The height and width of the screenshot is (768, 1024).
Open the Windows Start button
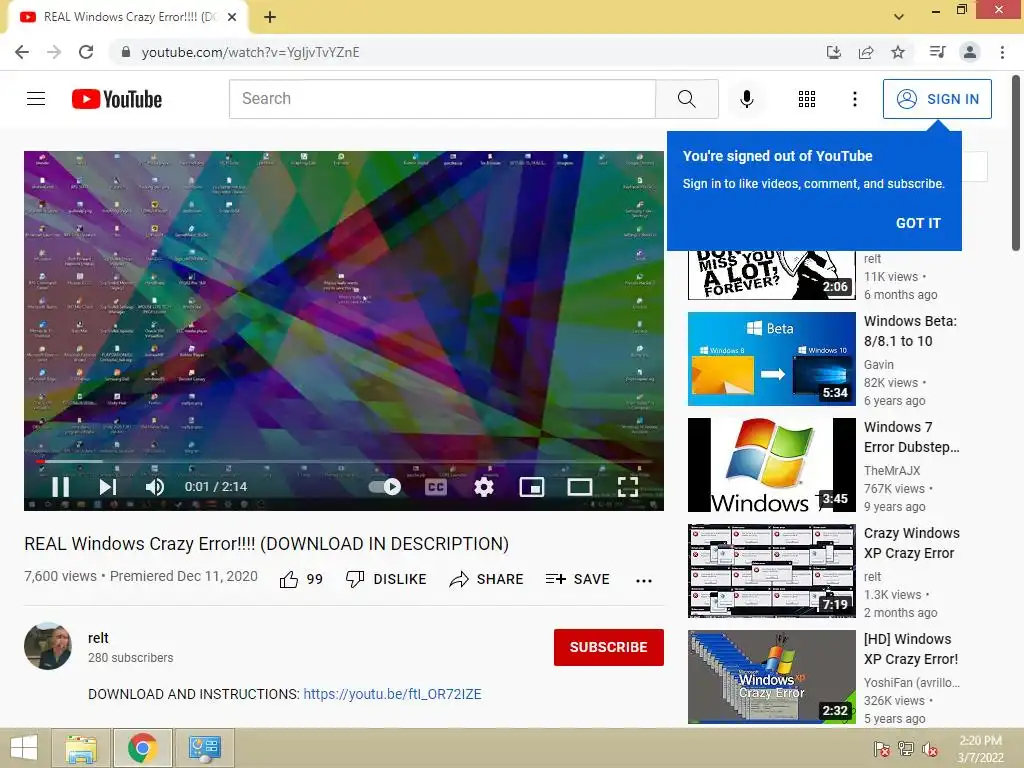pos(24,748)
